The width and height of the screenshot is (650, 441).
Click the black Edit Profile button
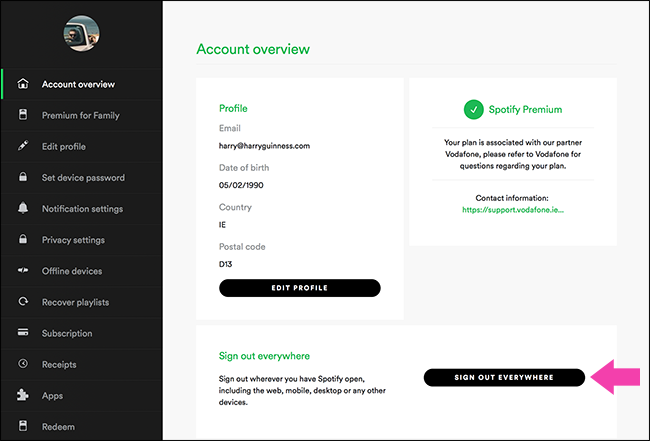coord(299,288)
